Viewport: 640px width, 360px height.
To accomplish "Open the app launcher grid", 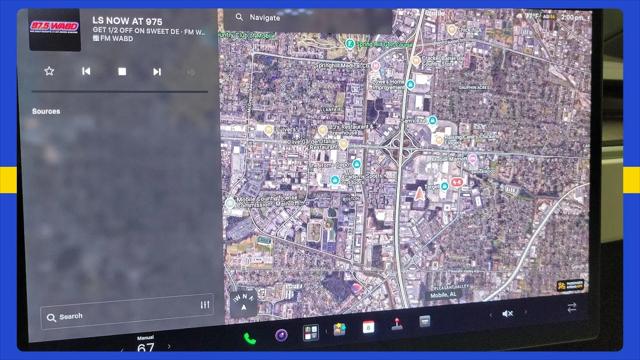I will pos(311,332).
